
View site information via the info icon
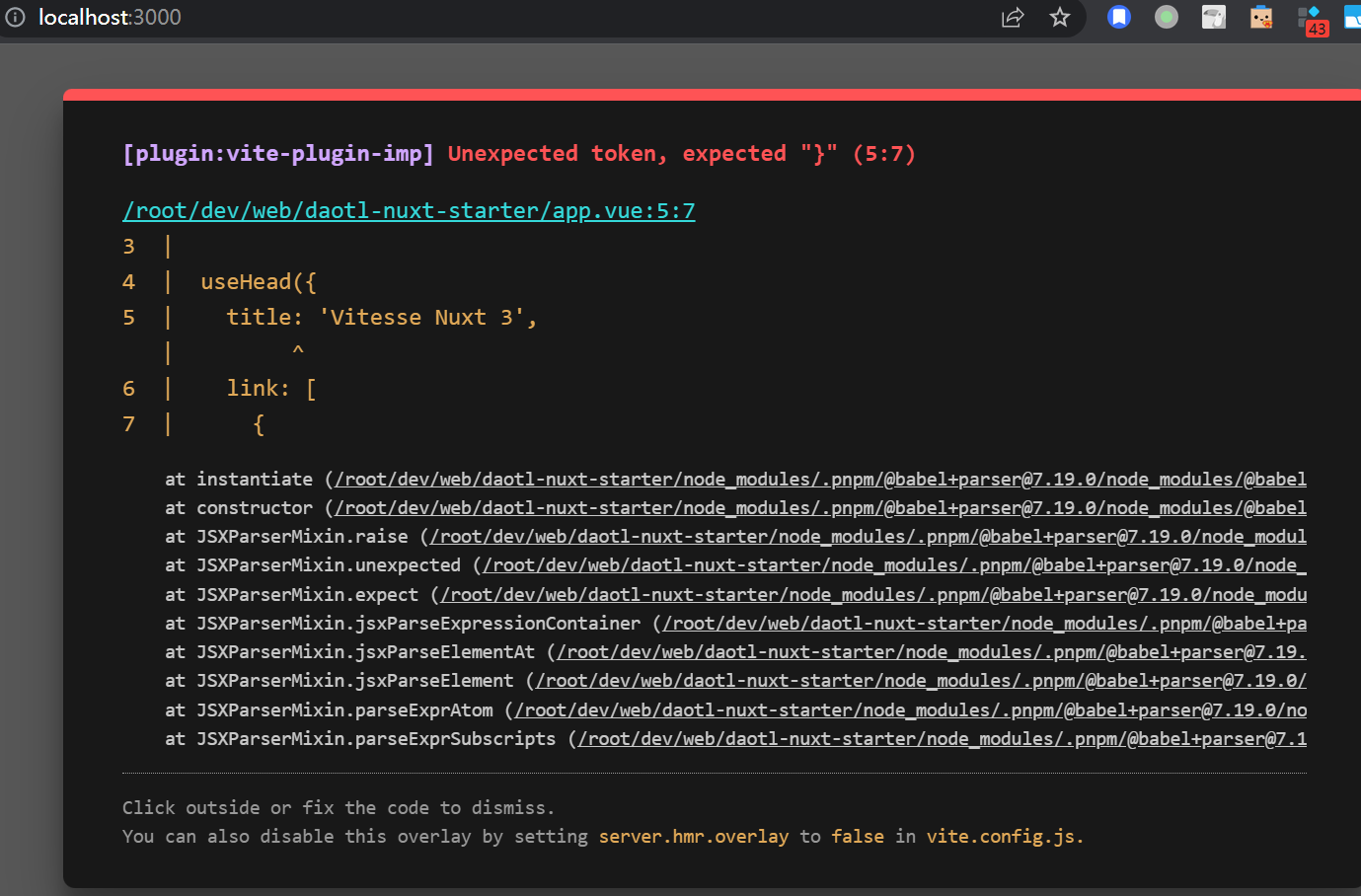click(15, 17)
